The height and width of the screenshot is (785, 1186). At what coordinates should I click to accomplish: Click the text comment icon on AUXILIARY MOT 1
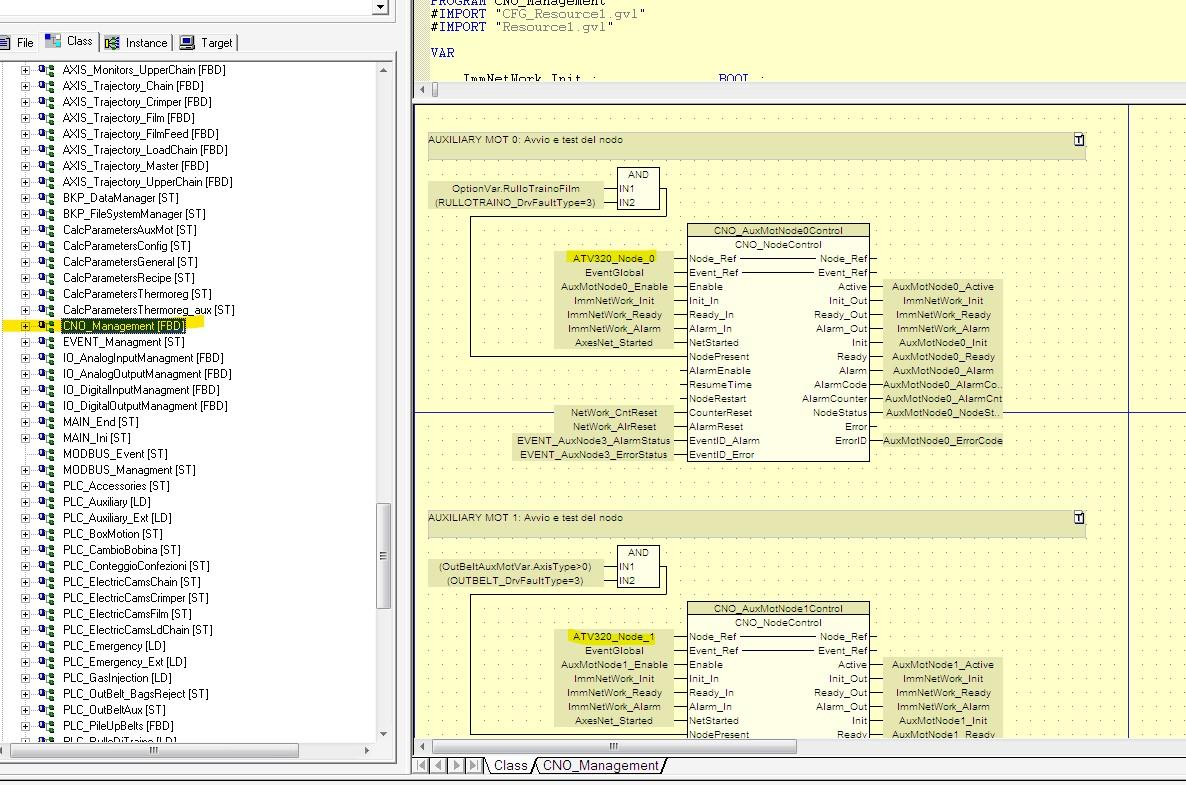[1079, 518]
